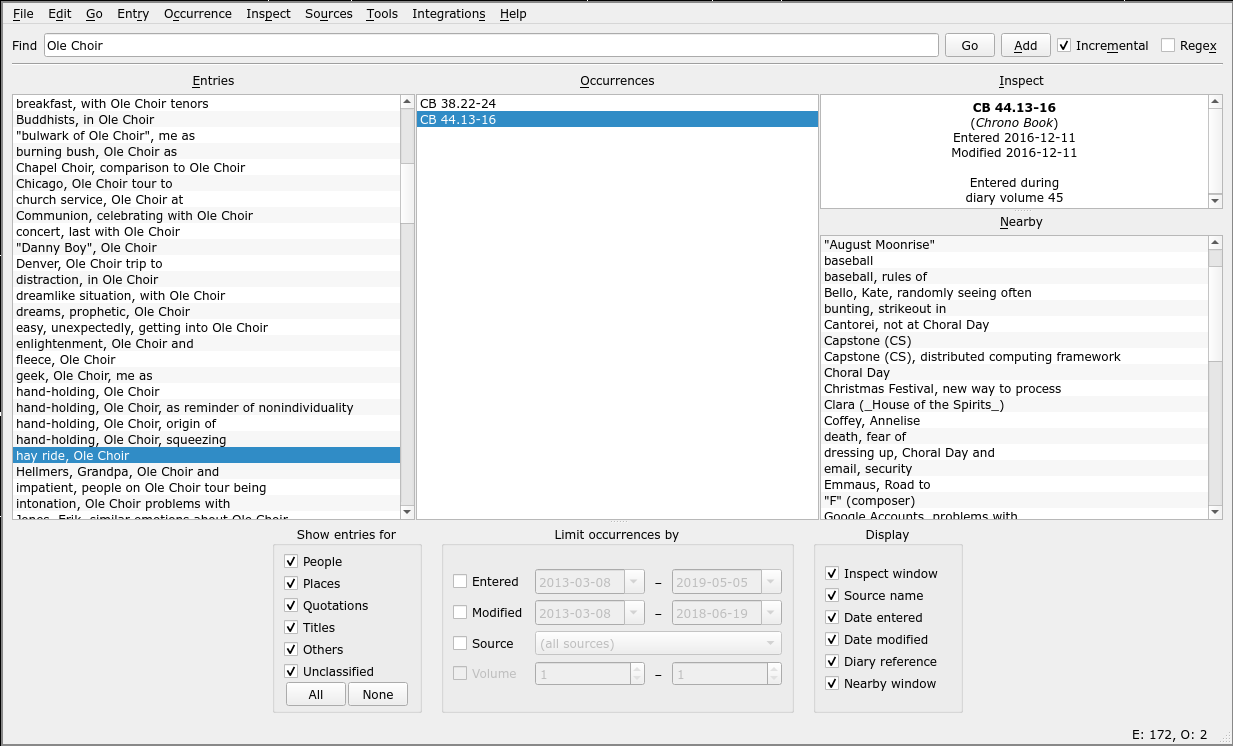1233x746 pixels.
Task: Select entry "intonation, Ole Choir problems with"
Action: [x=206, y=504]
